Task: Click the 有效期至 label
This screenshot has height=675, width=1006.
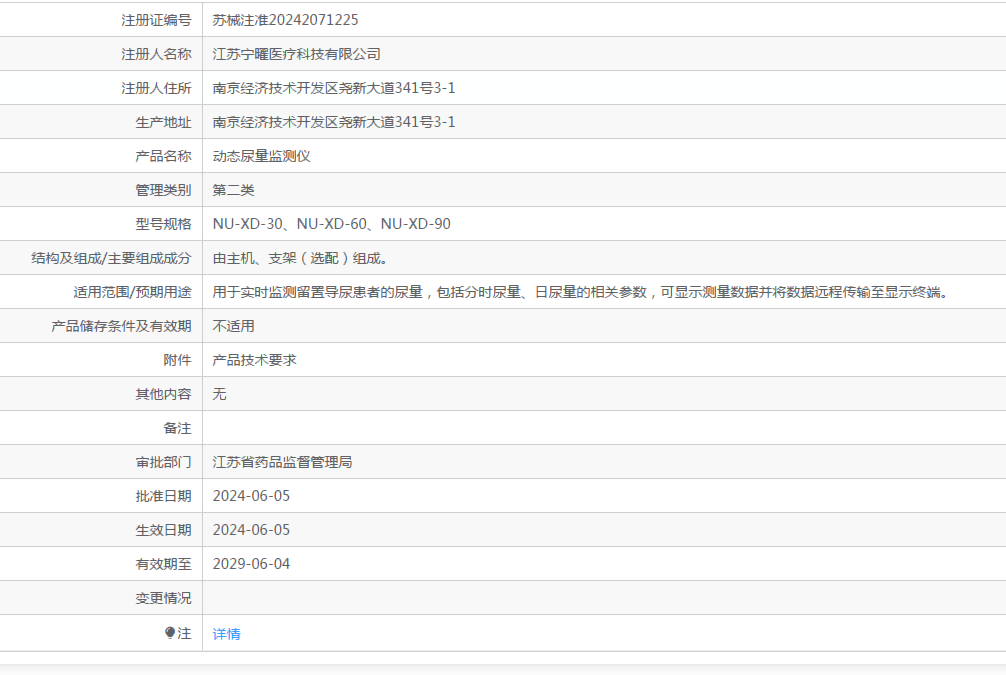Action: 164,565
